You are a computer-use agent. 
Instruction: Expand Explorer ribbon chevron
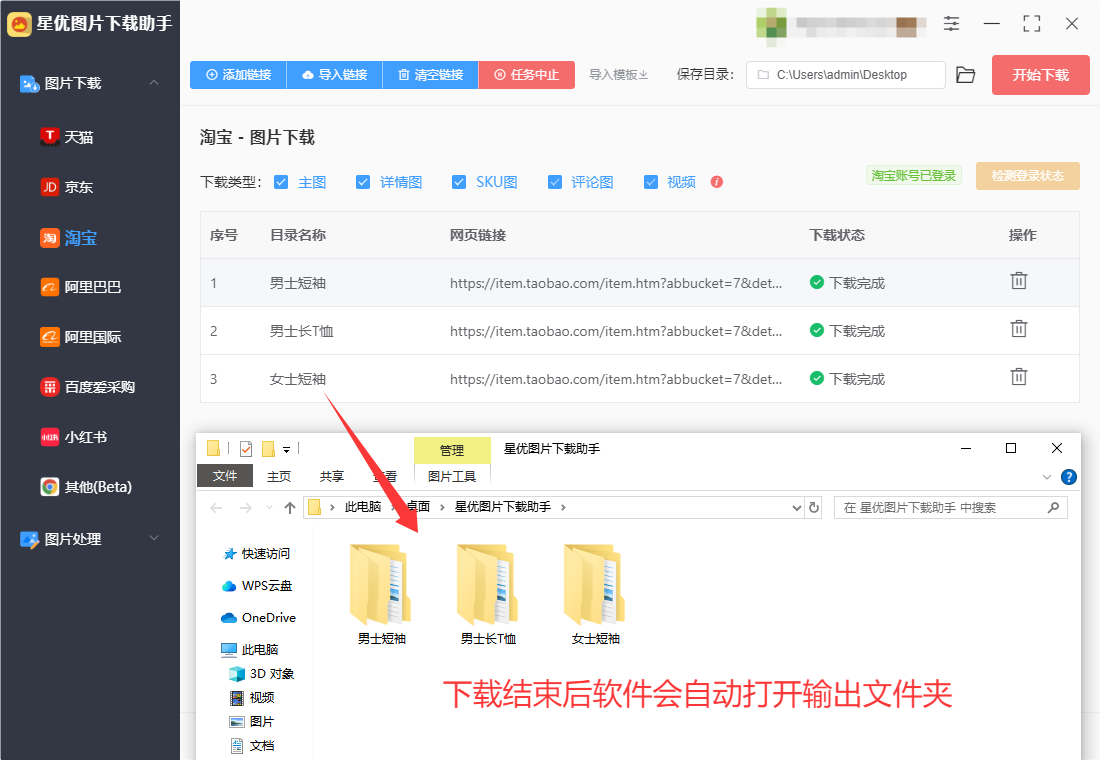click(1047, 477)
